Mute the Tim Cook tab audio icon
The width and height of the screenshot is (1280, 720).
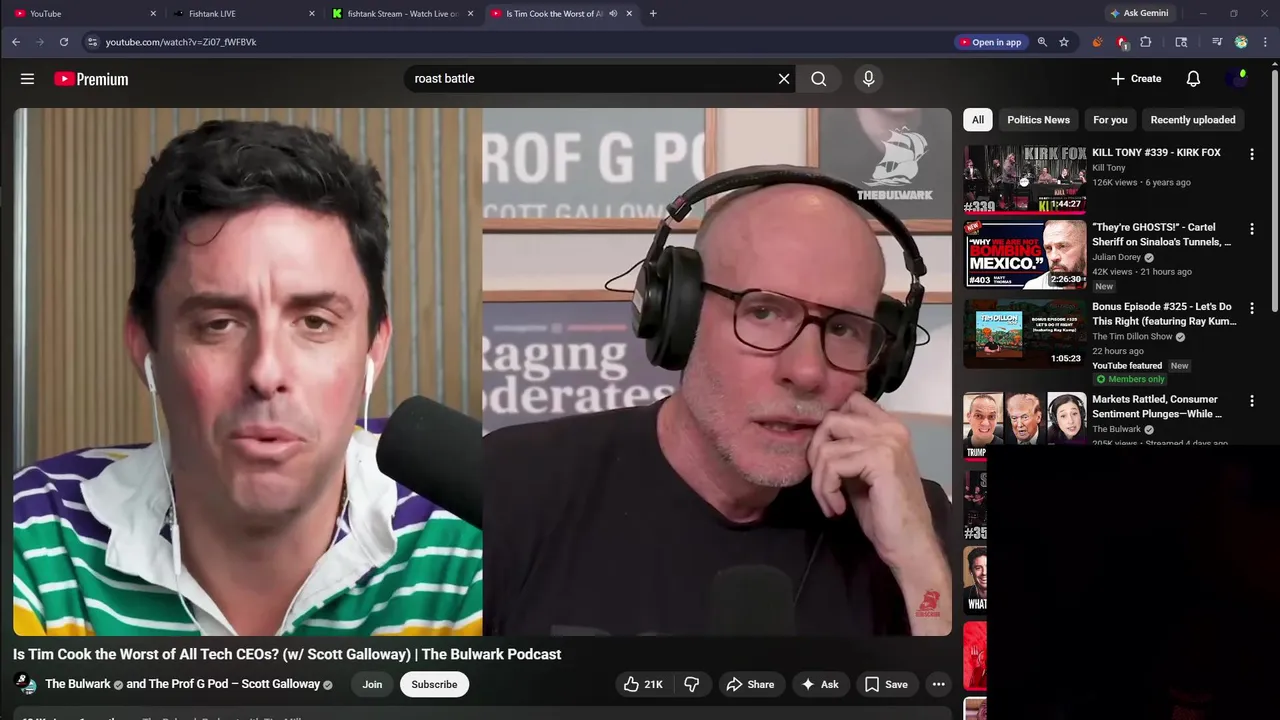point(613,14)
